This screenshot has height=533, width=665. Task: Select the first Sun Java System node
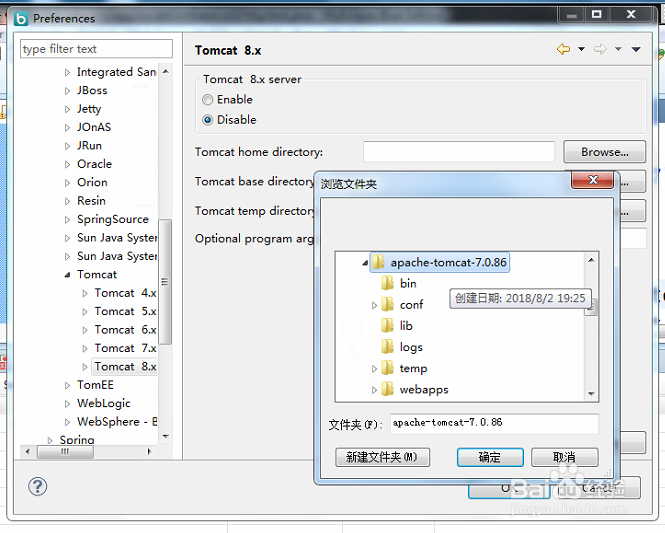[117, 238]
